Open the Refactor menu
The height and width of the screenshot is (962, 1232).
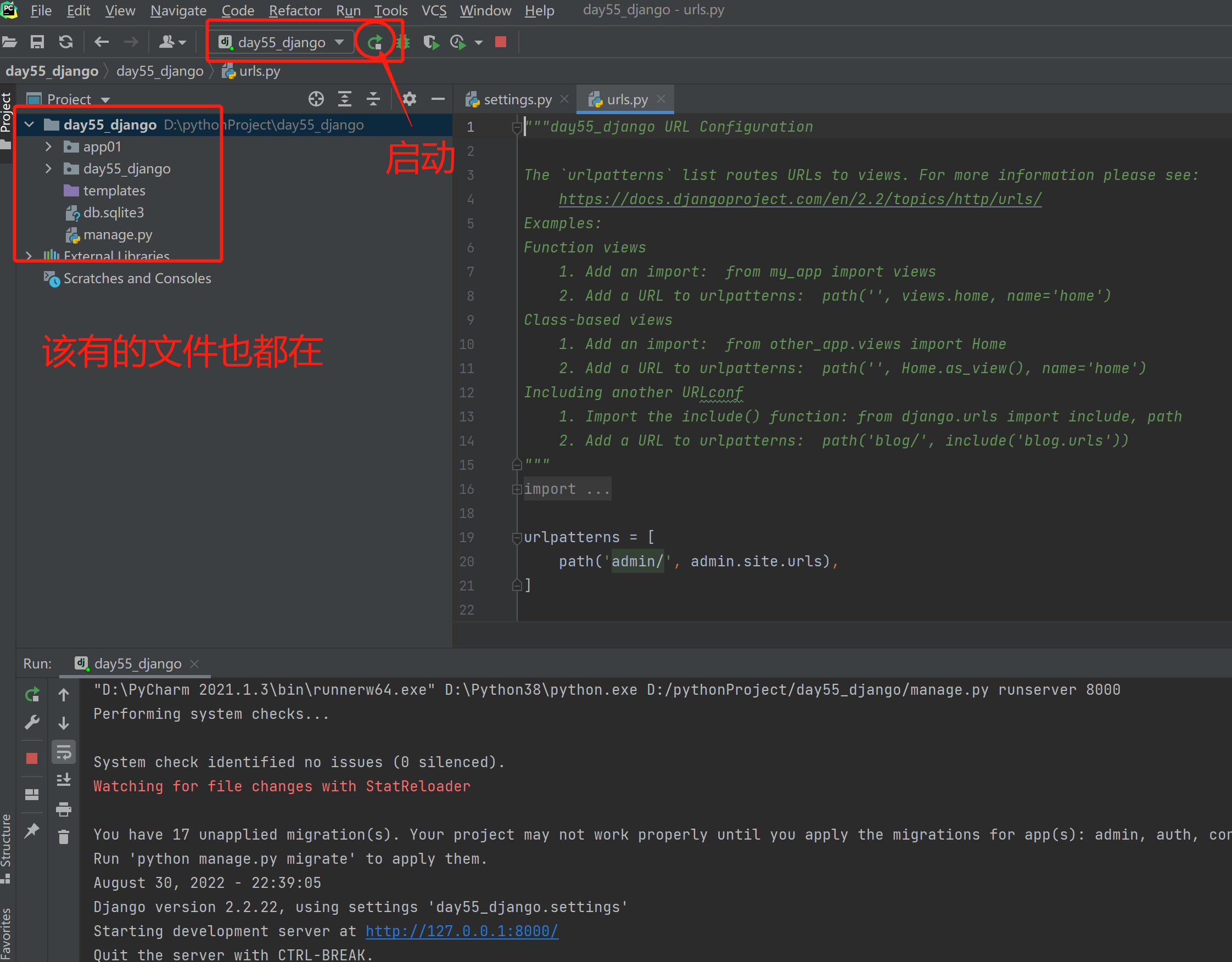click(x=295, y=10)
